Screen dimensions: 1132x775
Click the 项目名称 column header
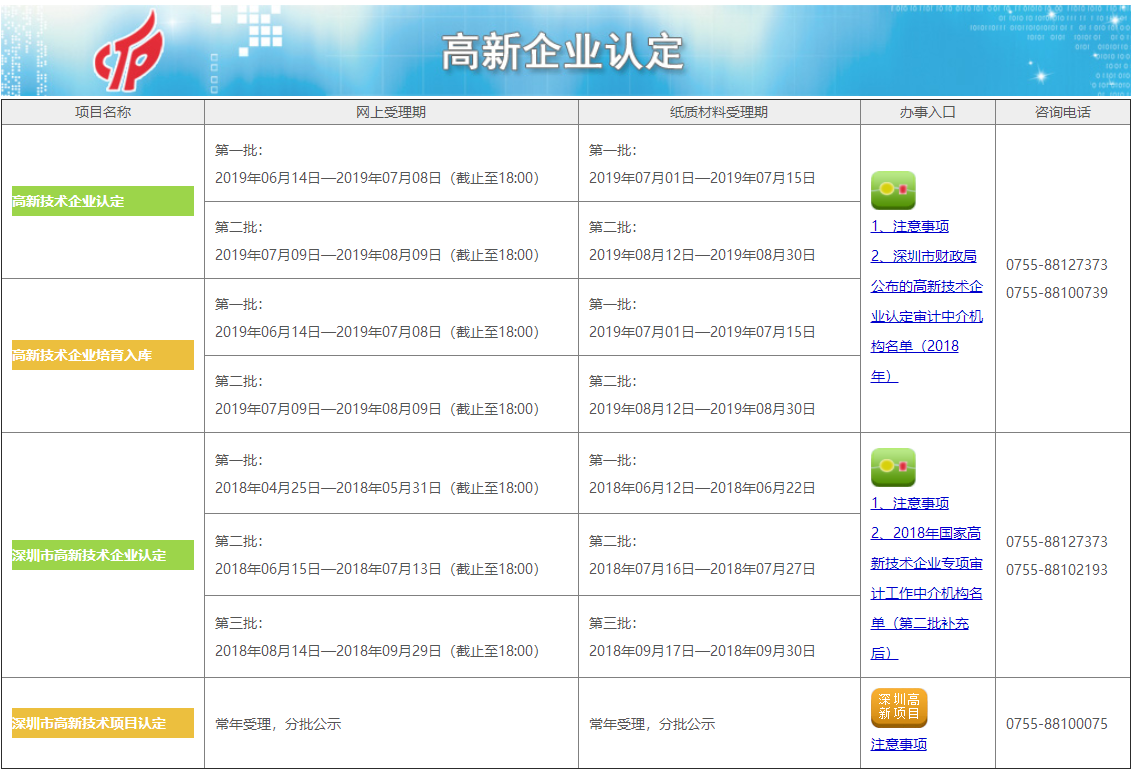tap(103, 112)
